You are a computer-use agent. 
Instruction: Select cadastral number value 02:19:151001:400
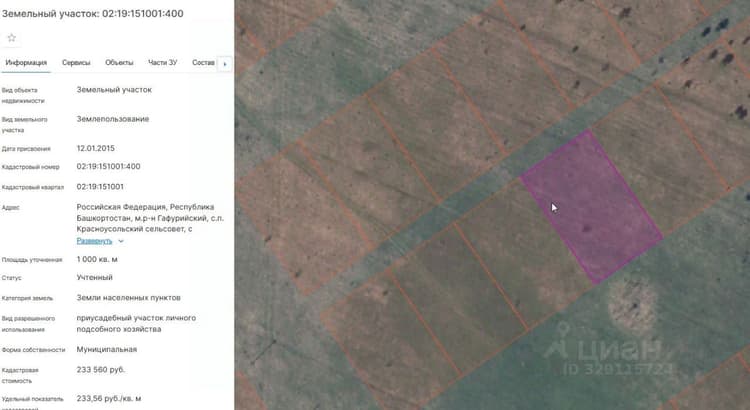(x=109, y=166)
